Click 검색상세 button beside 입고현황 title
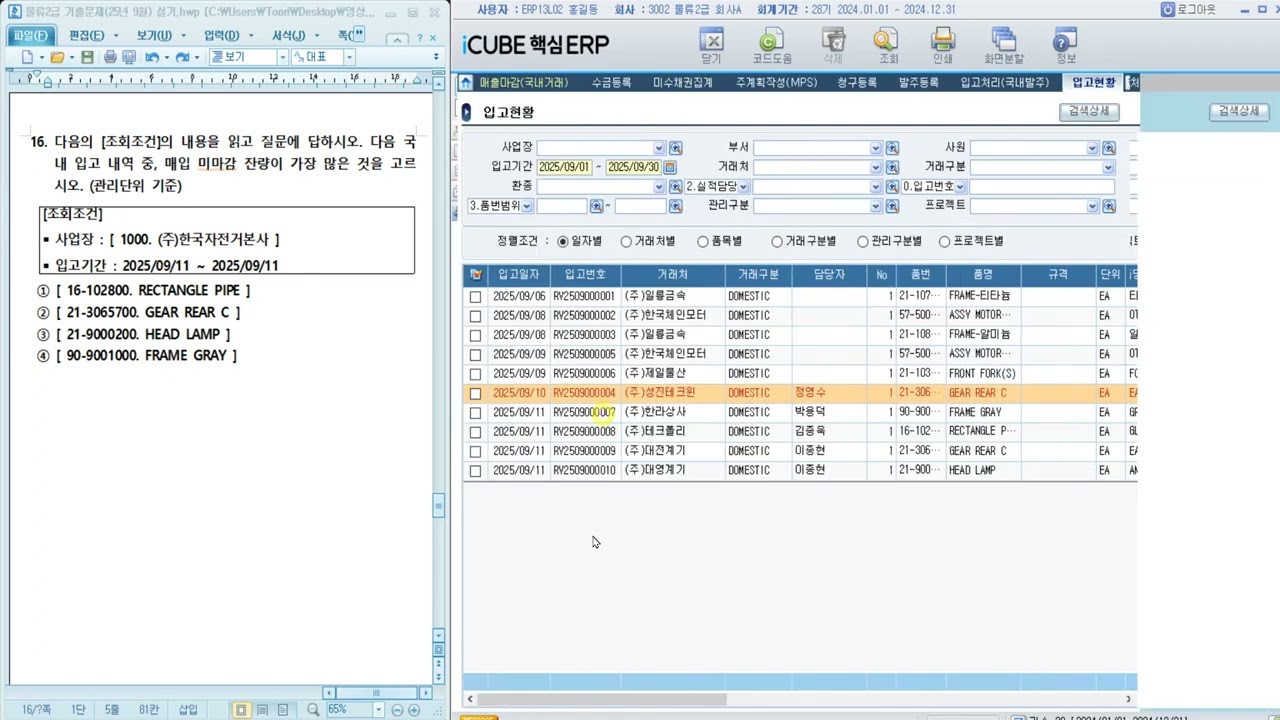 [1088, 111]
